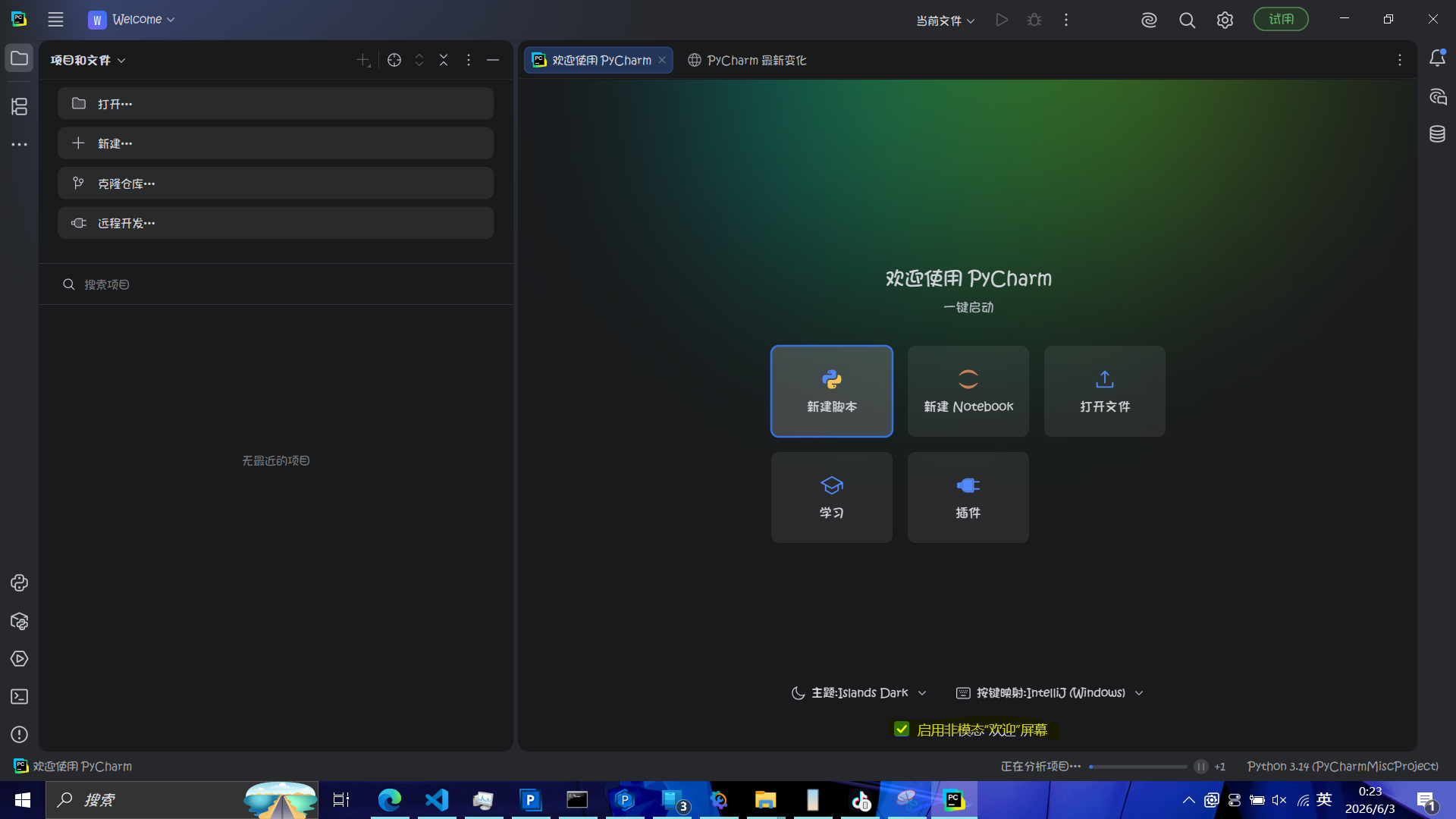Hide the project panel with minus icon
The width and height of the screenshot is (1456, 819).
(493, 61)
